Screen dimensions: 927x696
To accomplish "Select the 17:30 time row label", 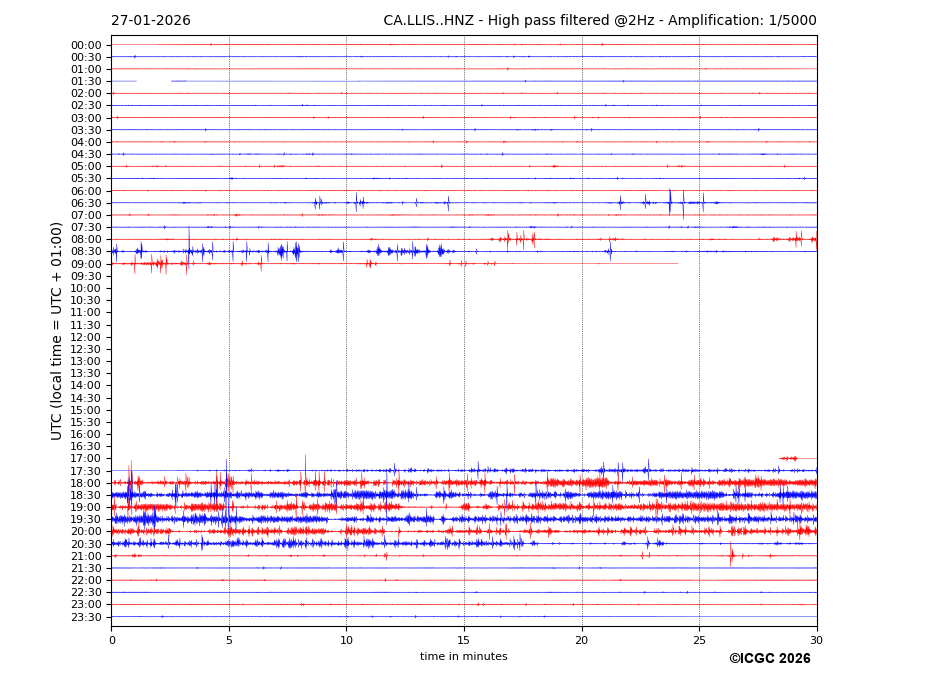I will (x=86, y=471).
